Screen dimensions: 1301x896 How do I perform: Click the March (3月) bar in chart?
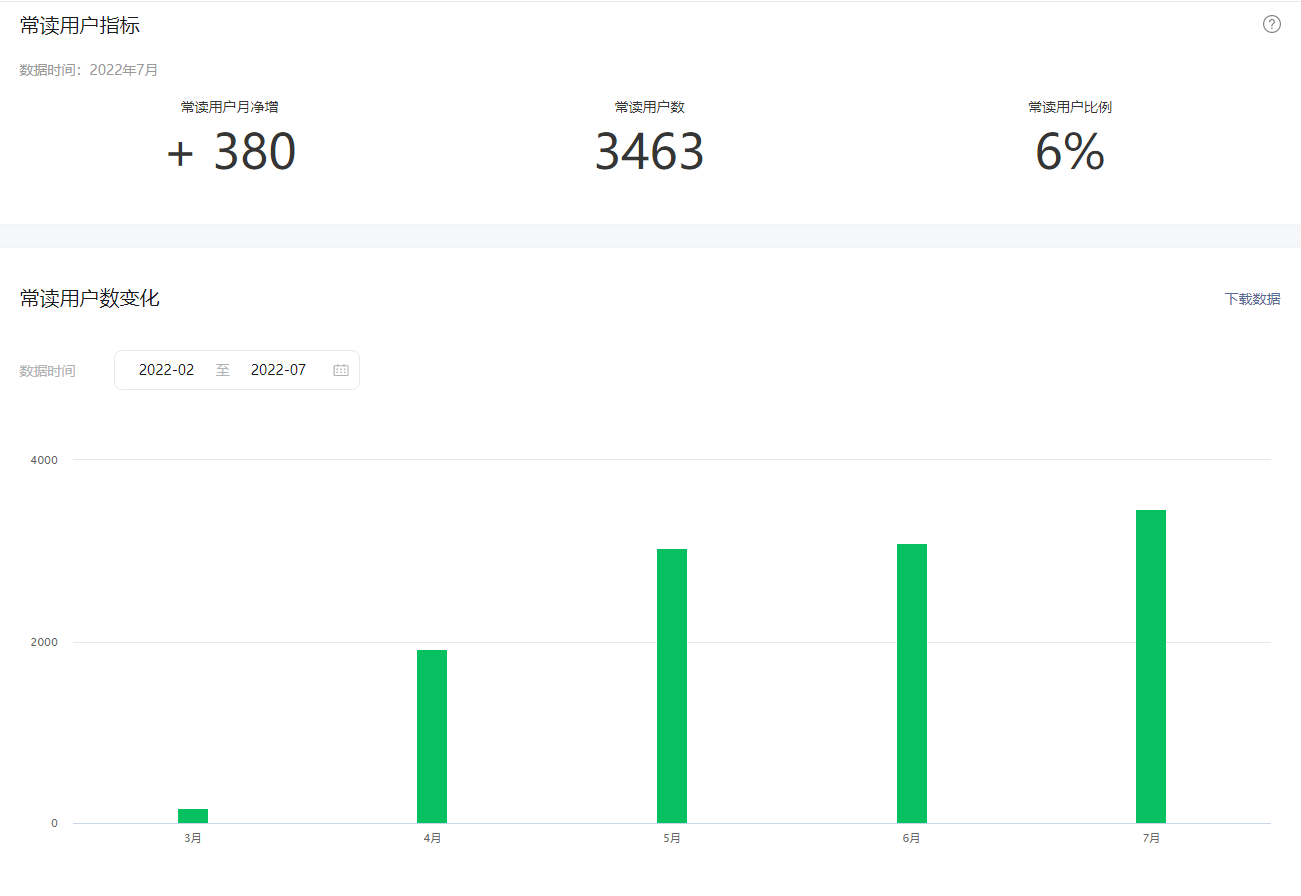[x=193, y=816]
